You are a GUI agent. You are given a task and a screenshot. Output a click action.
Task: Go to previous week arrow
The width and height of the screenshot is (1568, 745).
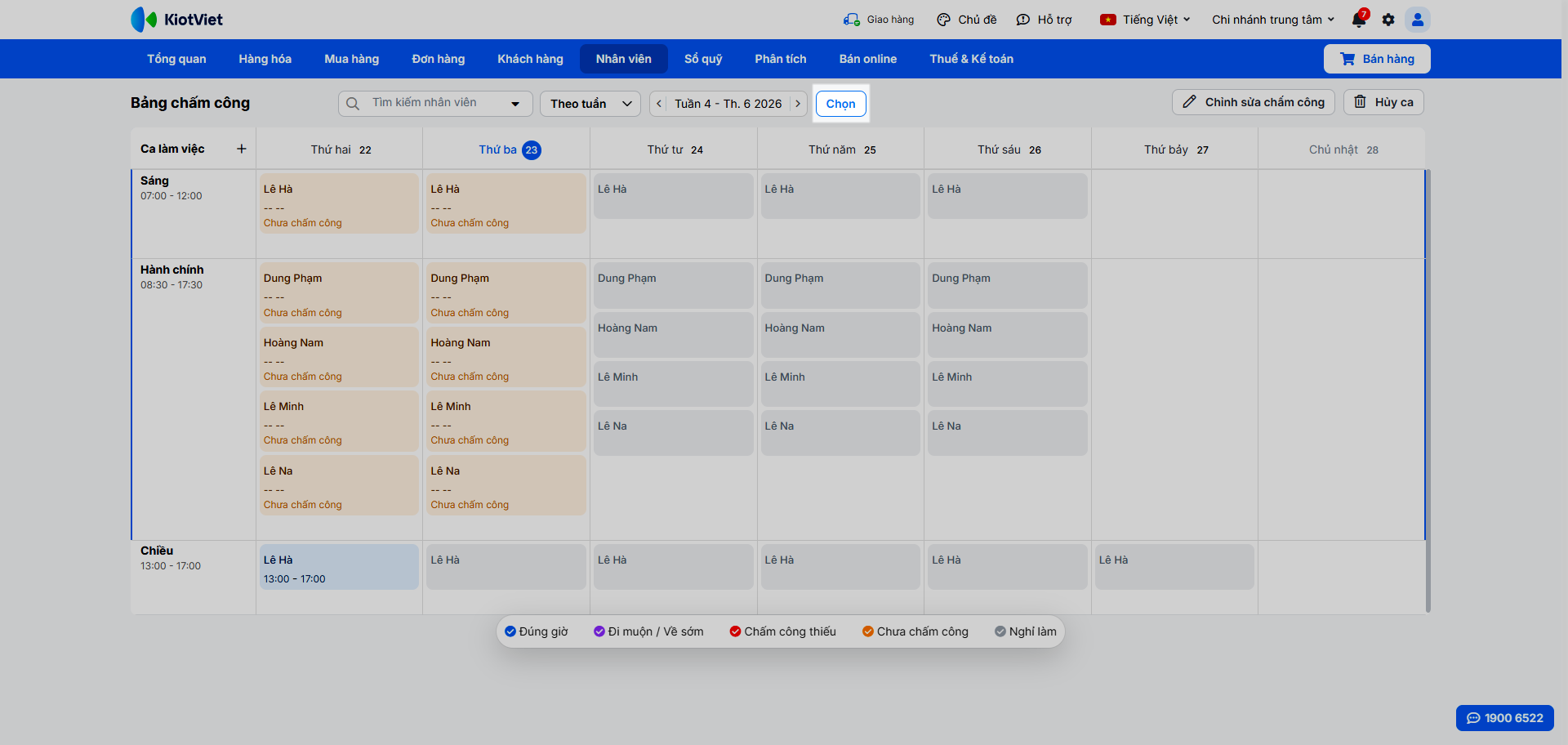tap(659, 104)
